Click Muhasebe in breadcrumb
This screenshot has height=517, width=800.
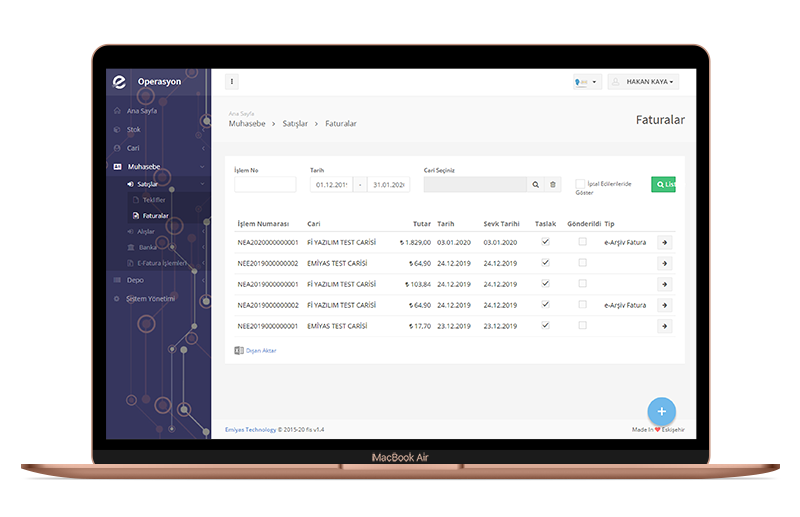click(247, 124)
